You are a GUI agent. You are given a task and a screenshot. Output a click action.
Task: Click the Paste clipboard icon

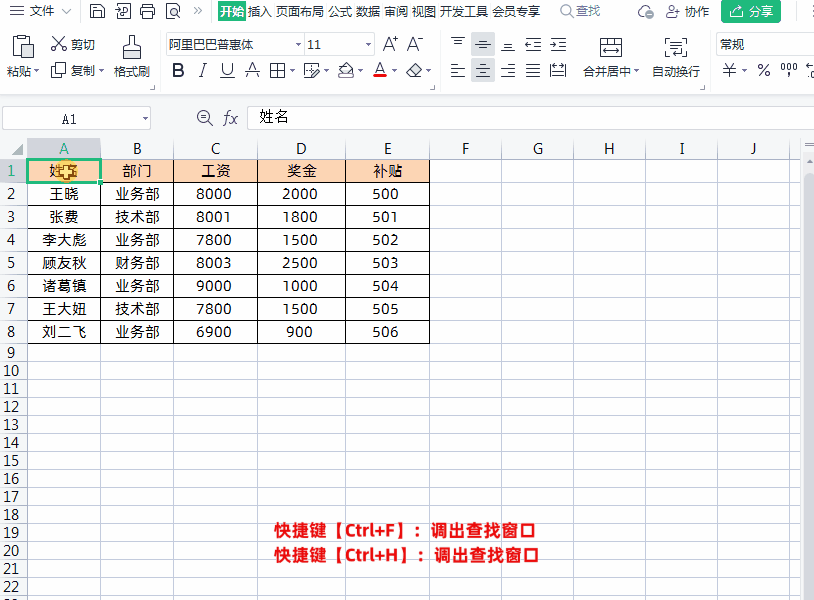23,46
